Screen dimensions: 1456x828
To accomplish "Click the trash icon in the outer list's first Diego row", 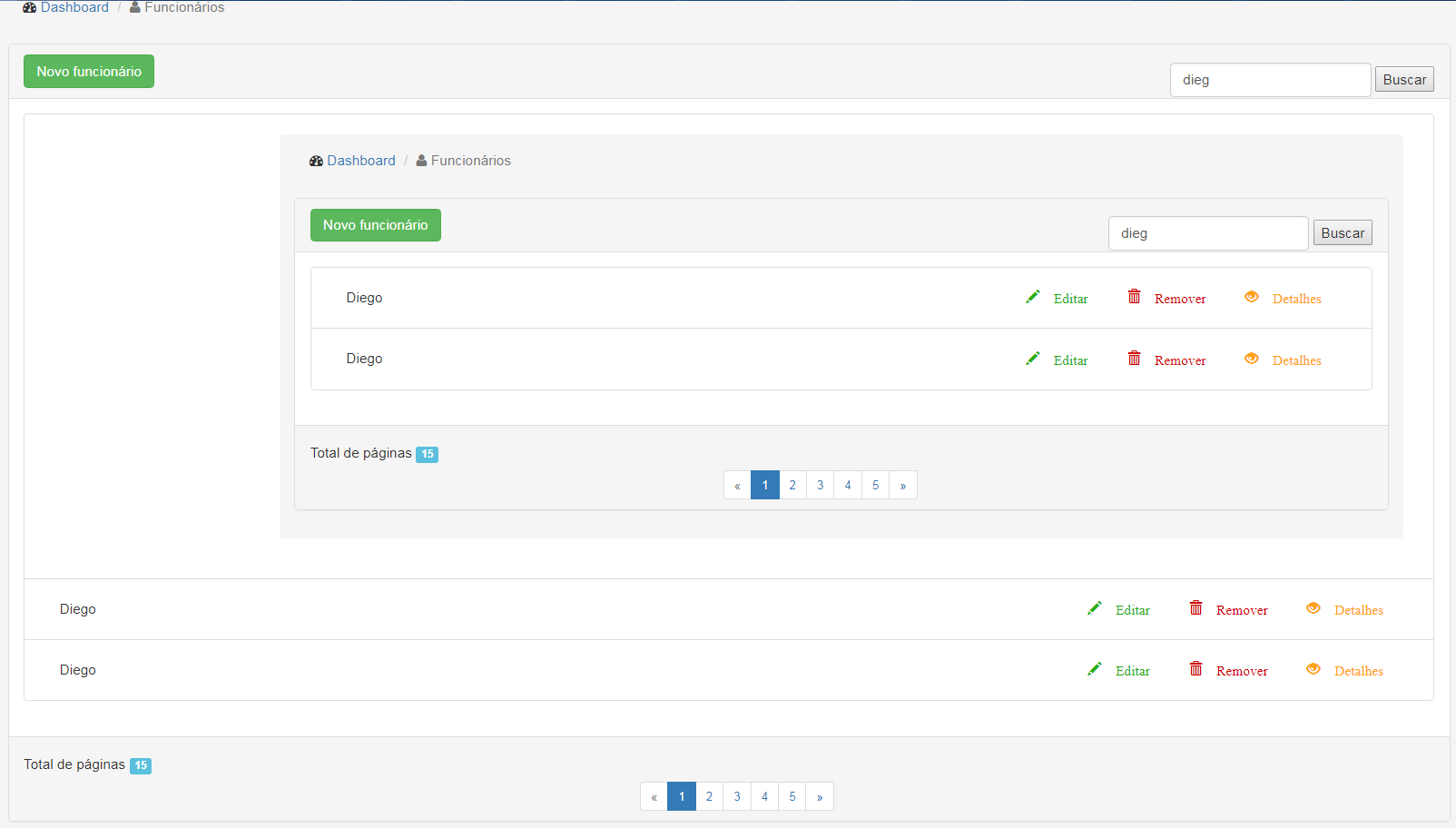I will coord(1196,607).
